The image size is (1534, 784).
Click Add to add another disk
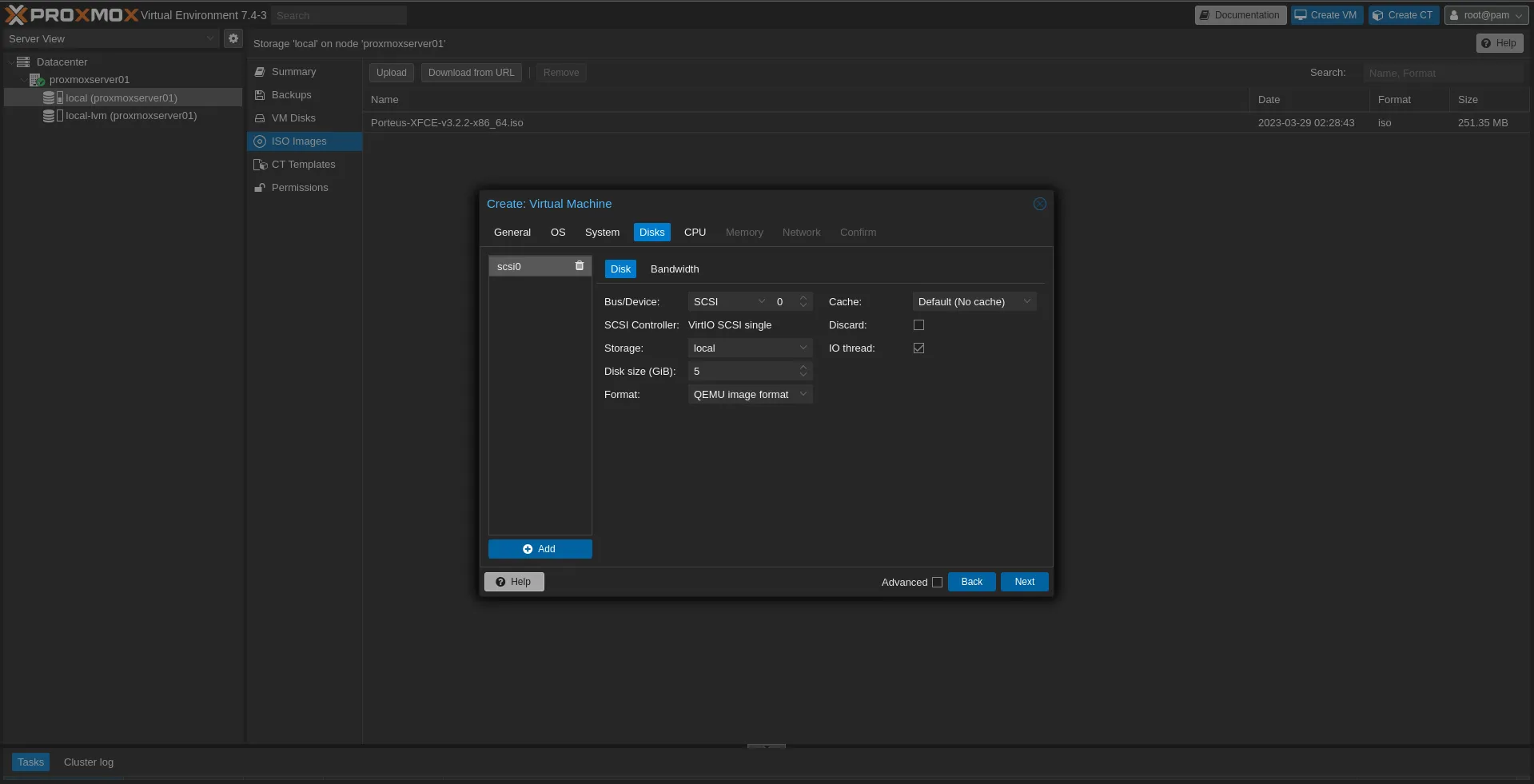[540, 549]
